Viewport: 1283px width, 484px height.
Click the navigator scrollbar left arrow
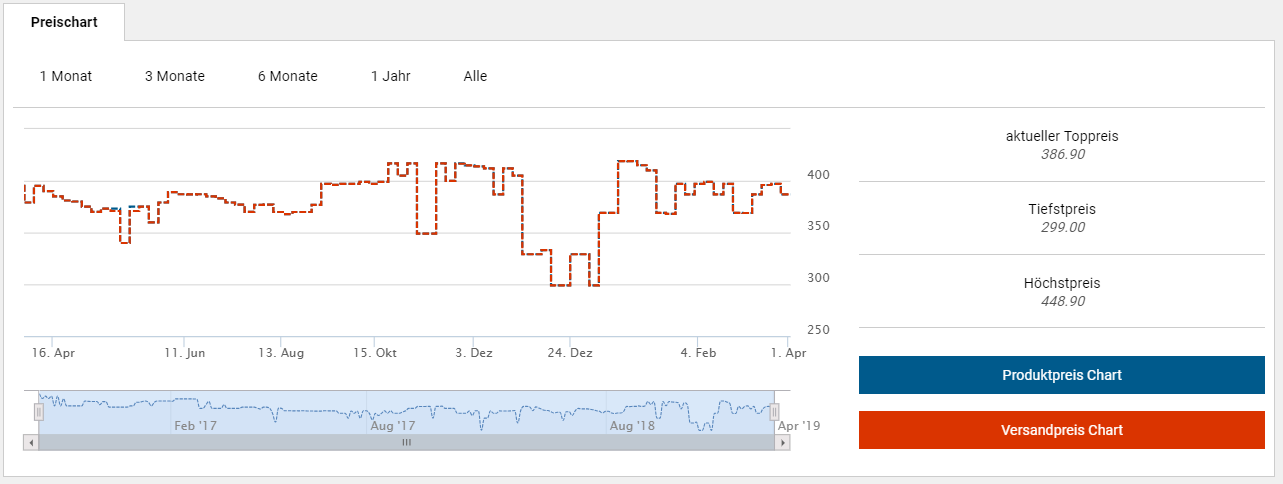point(31,441)
